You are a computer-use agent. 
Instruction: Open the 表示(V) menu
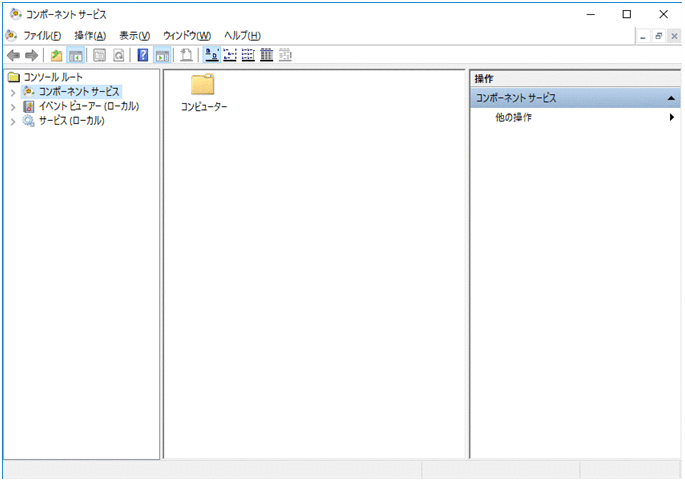click(134, 35)
